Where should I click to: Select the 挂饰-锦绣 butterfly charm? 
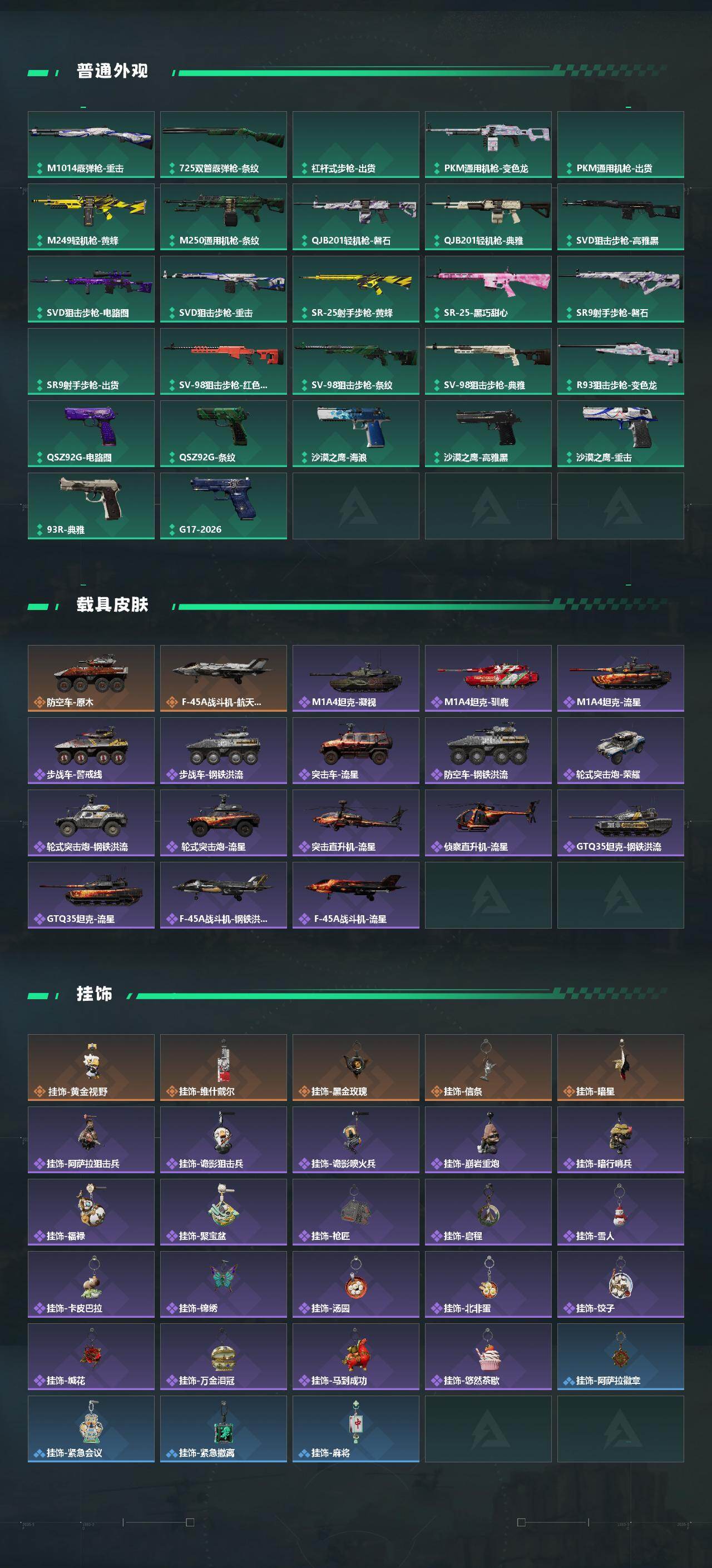(223, 1284)
